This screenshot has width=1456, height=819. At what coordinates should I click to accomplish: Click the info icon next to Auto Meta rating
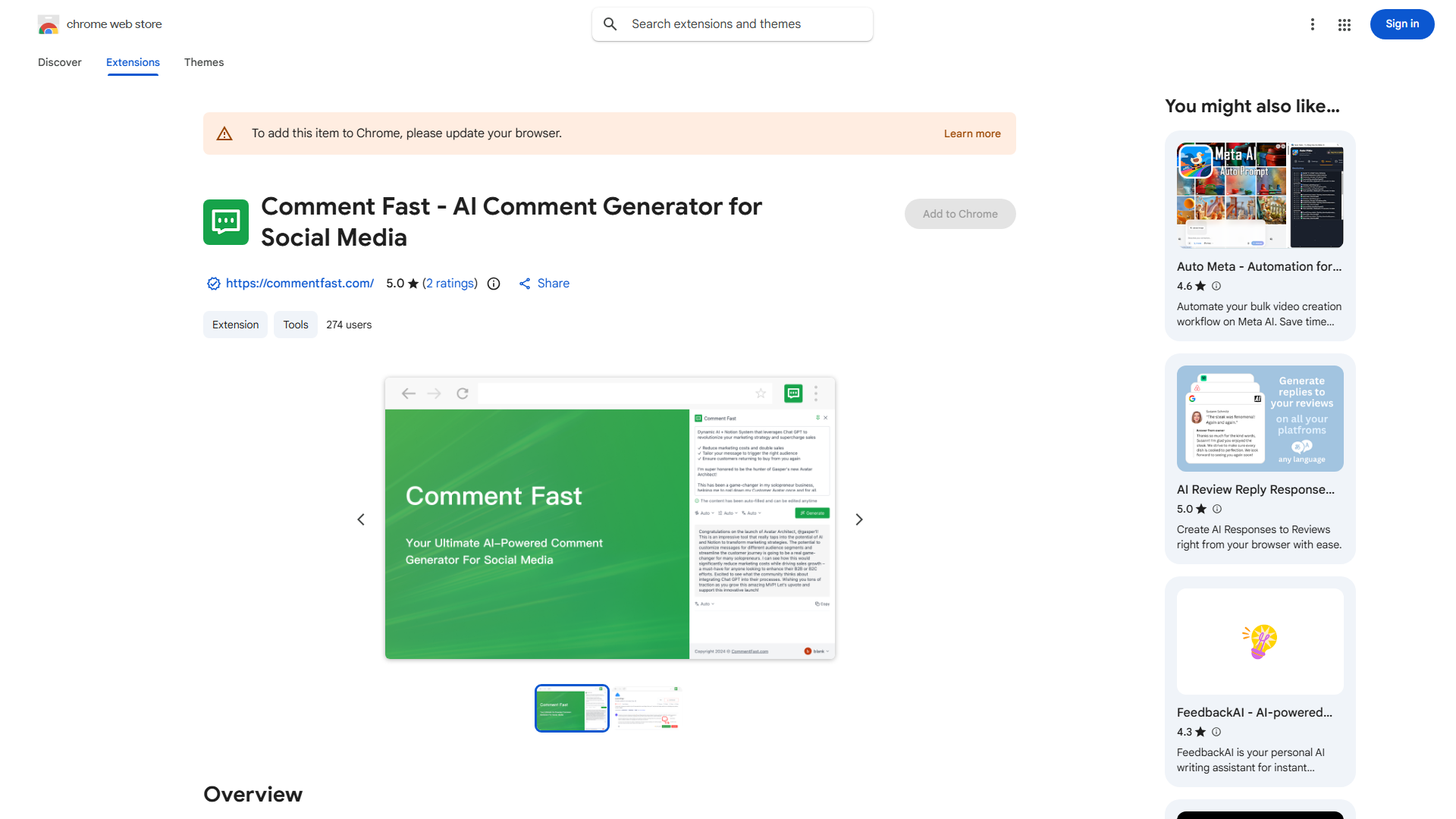tap(1216, 286)
